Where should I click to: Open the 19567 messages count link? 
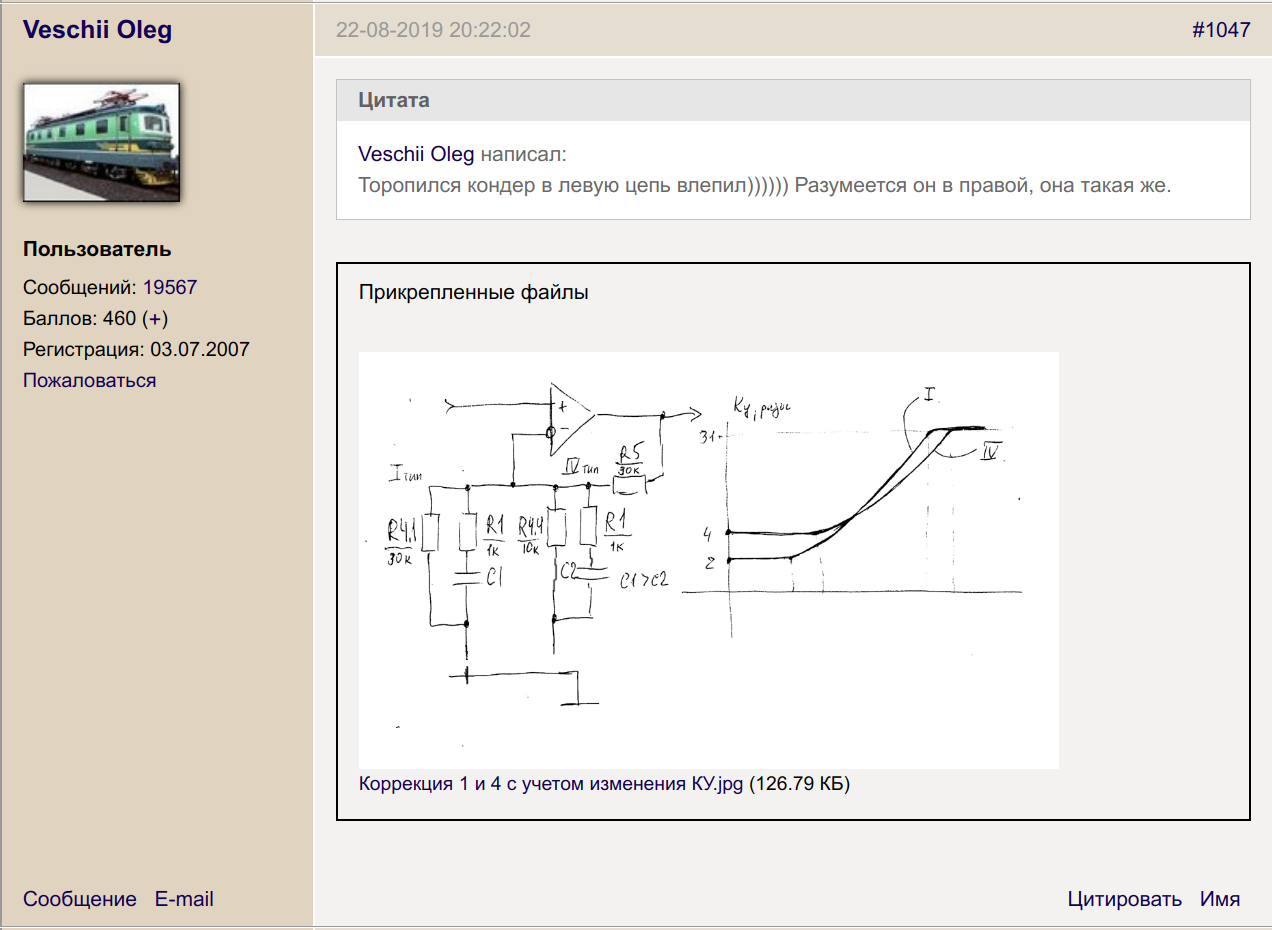(x=170, y=287)
